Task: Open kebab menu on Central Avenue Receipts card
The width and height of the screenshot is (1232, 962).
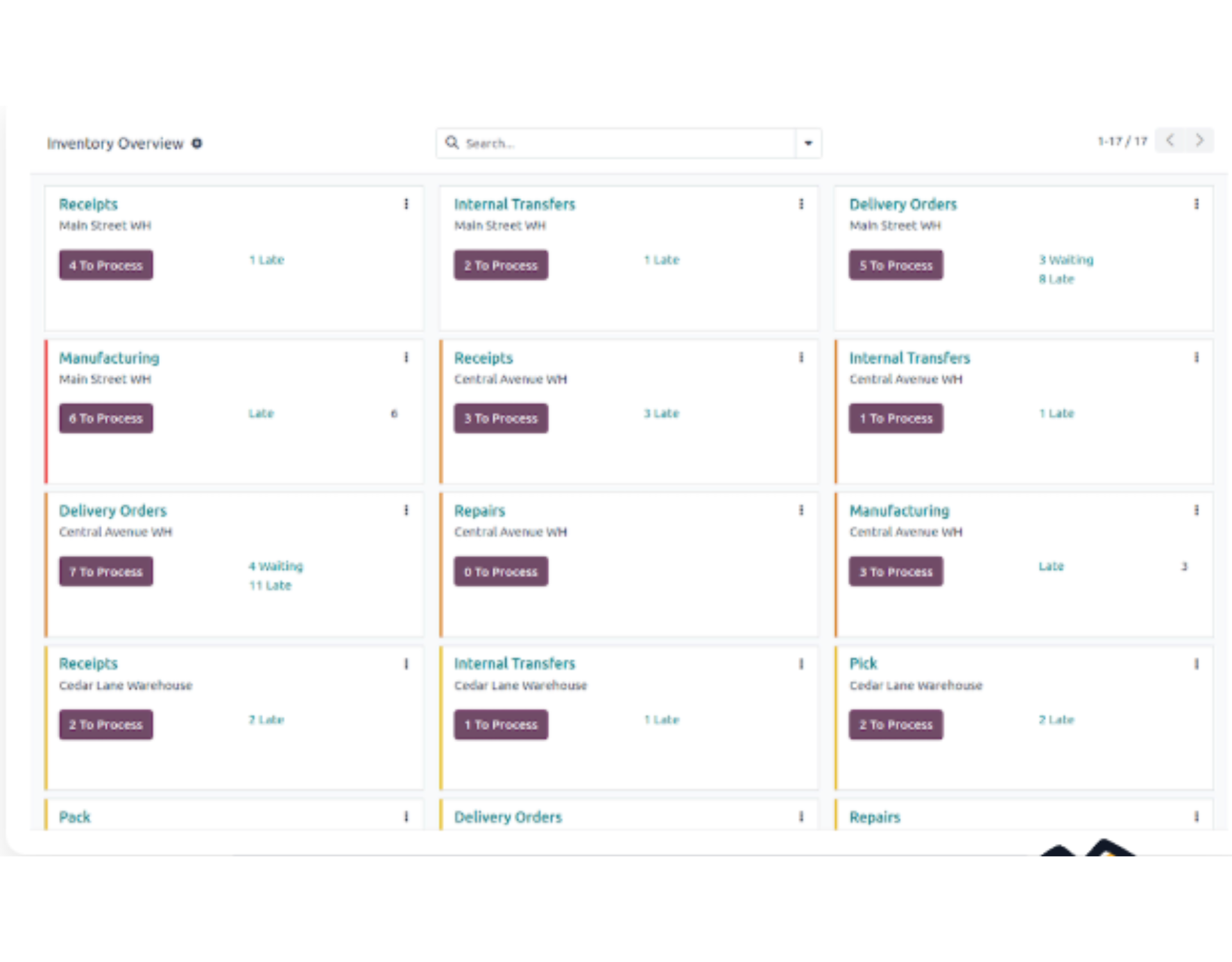Action: point(801,357)
